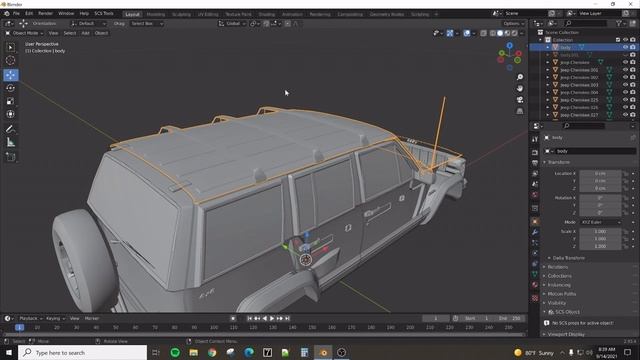Toggle the camera view icon
This screenshot has height=360, width=640.
[520, 100]
